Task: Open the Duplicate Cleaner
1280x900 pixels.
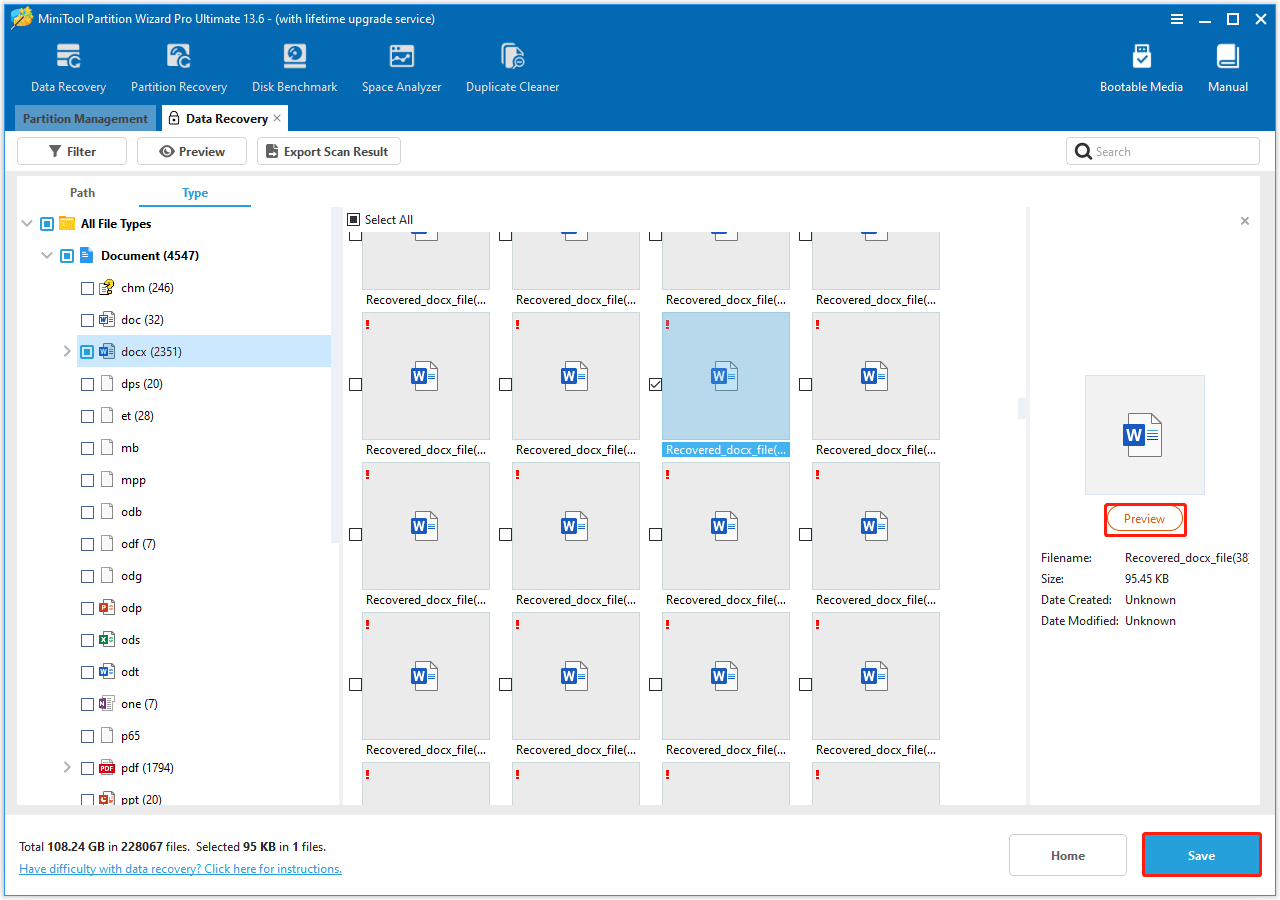Action: tap(512, 65)
